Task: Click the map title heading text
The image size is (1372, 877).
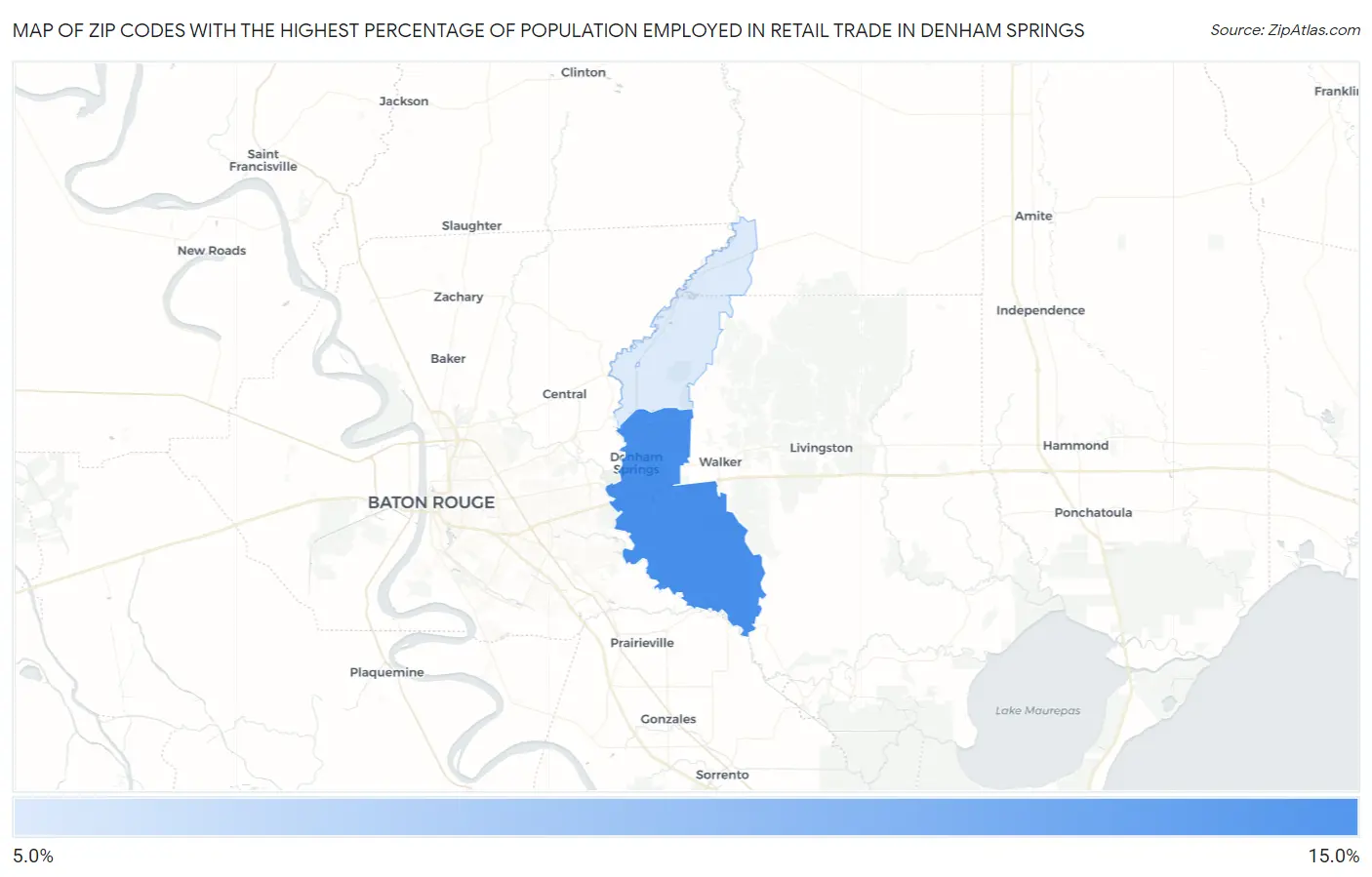Action: coord(548,30)
